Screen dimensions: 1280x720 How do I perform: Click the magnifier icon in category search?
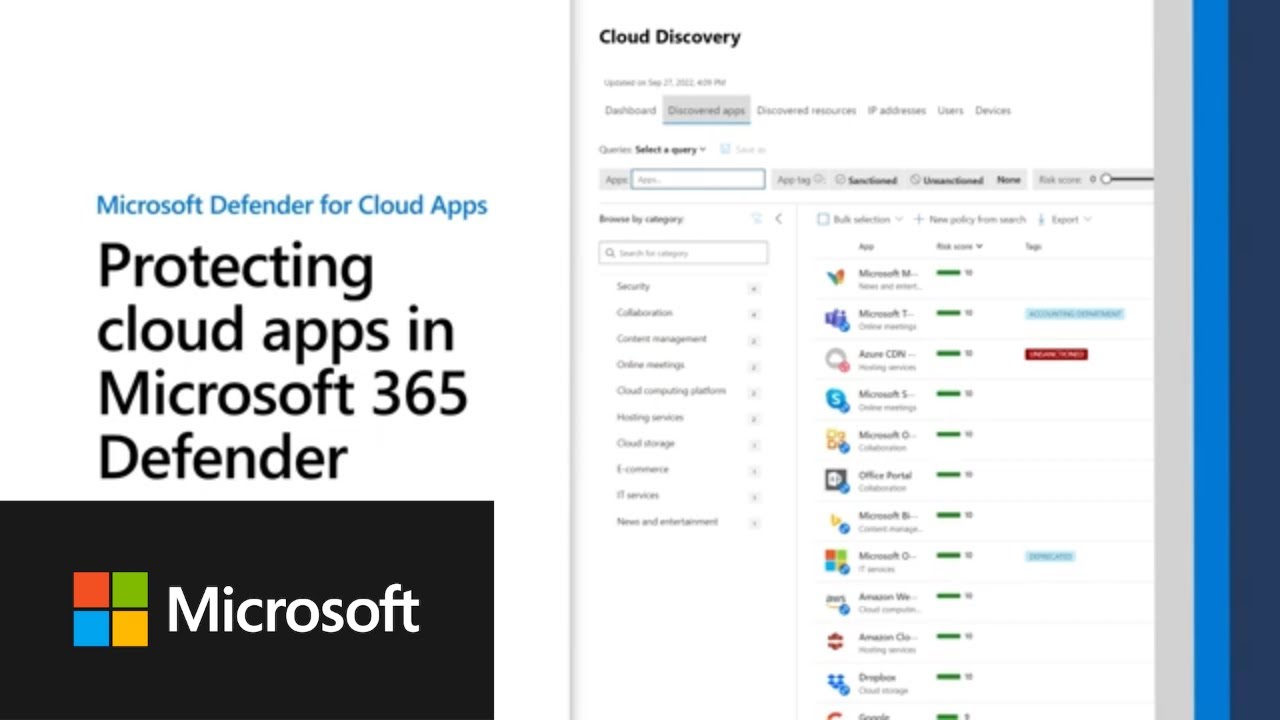(x=610, y=253)
